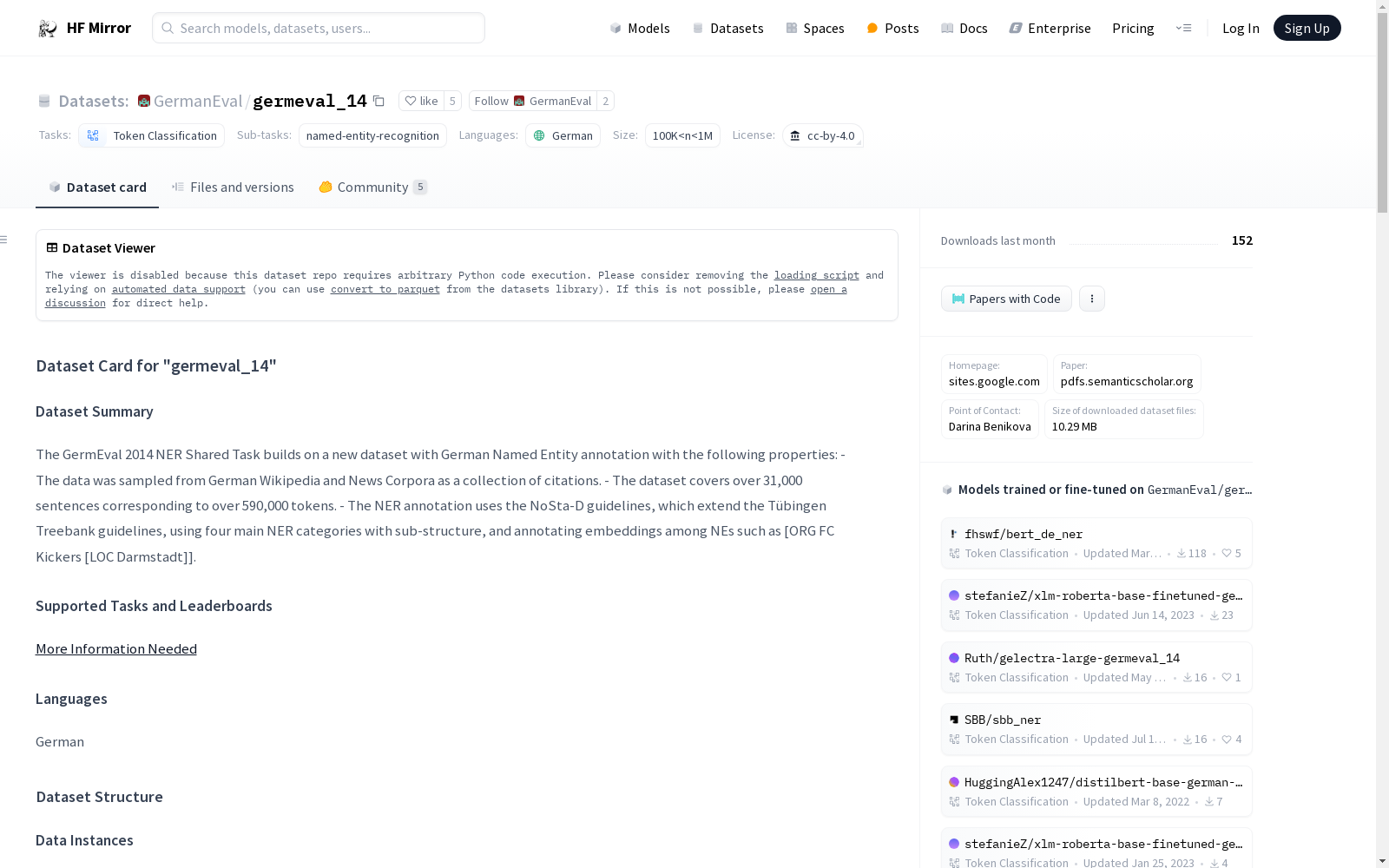Go to the Pricing page

click(x=1133, y=28)
